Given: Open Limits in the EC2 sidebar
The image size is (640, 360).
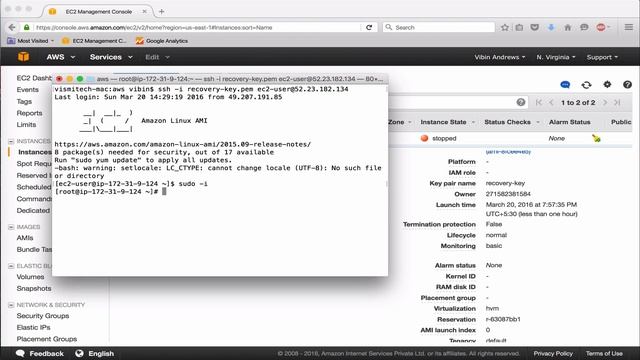Looking at the screenshot, I should 27,124.
